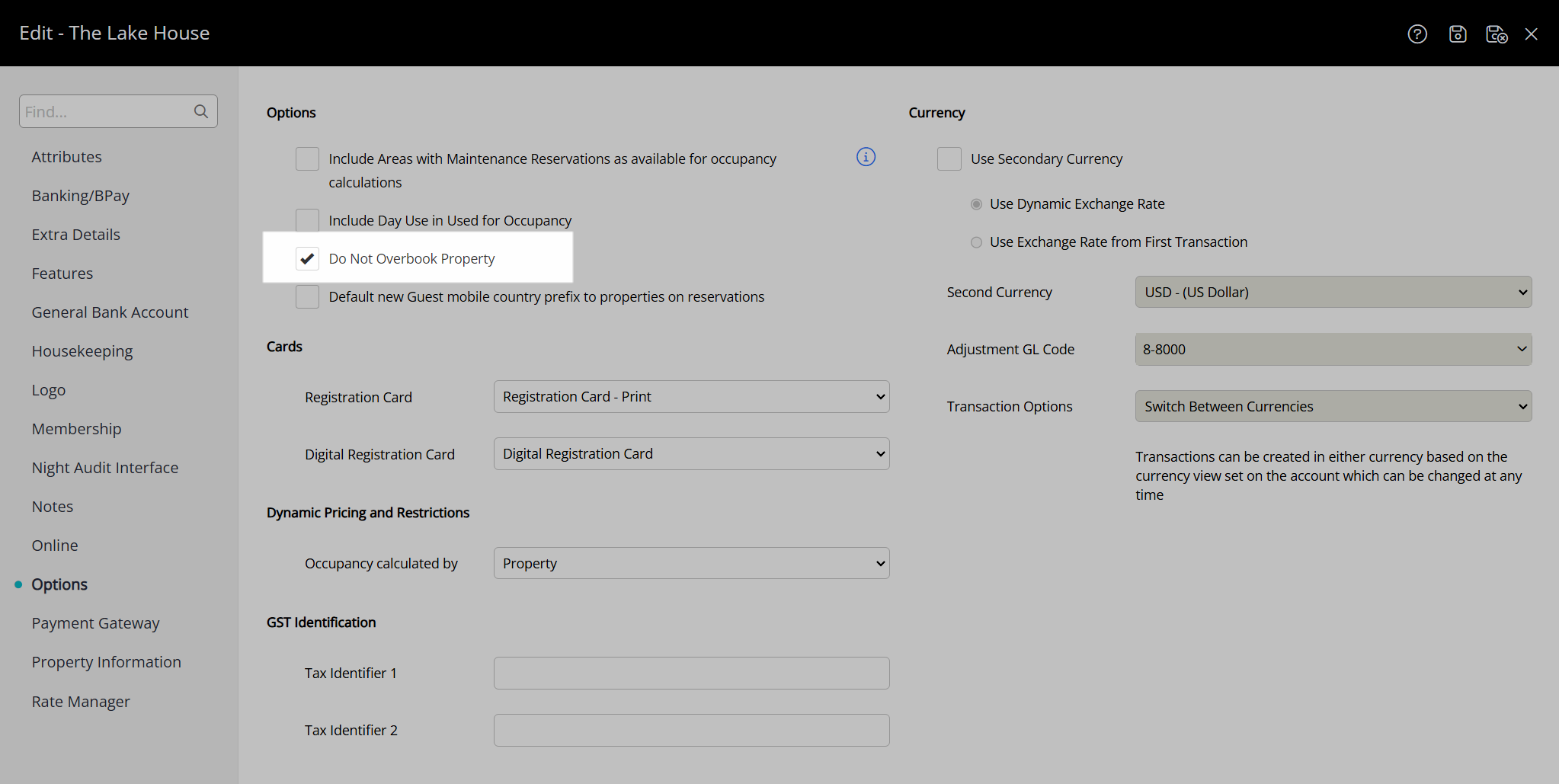Viewport: 1559px width, 784px height.
Task: Open the Digital Registration Card dropdown
Action: coord(691,453)
